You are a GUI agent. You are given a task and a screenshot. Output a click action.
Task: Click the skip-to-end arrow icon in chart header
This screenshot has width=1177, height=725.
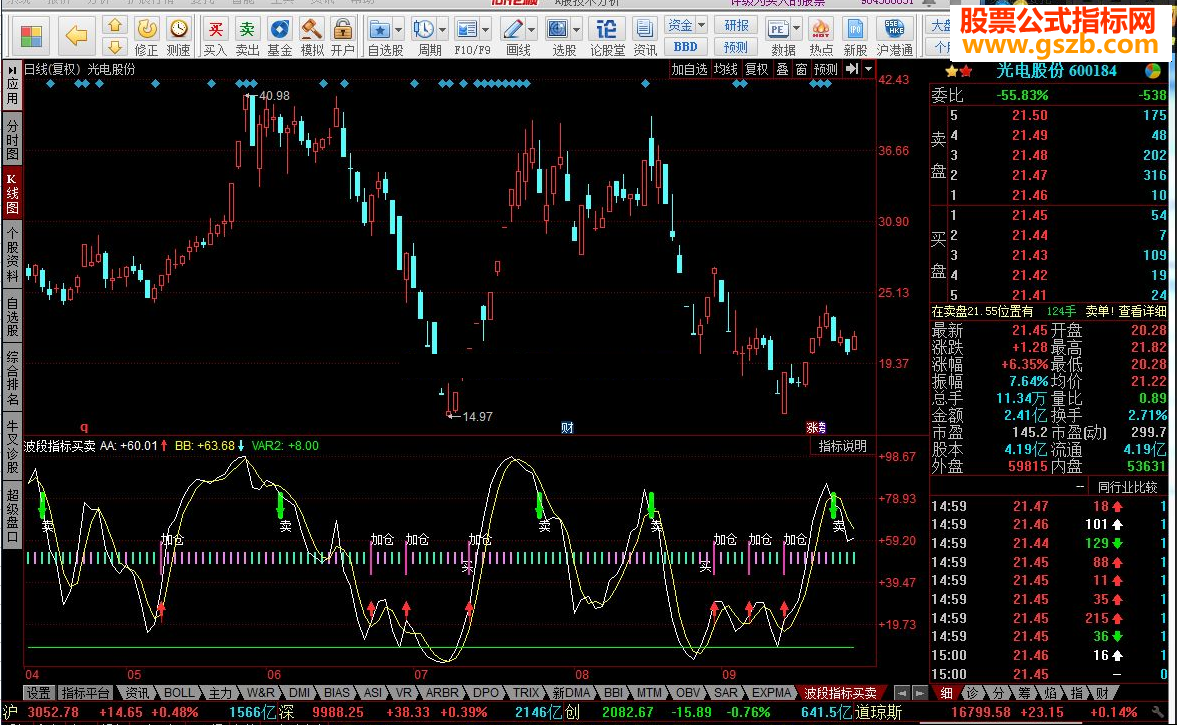click(x=852, y=69)
